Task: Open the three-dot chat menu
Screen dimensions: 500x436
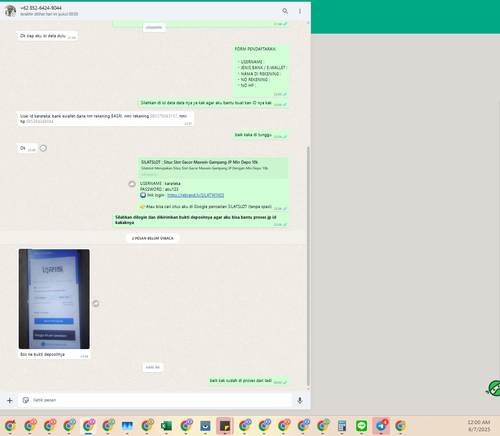Action: tap(300, 11)
